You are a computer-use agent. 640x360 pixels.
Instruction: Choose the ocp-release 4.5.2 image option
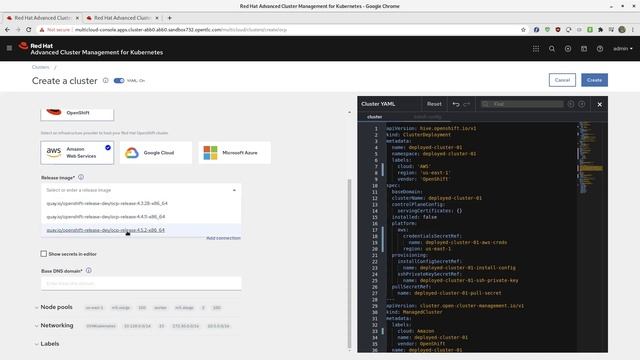[141, 230]
